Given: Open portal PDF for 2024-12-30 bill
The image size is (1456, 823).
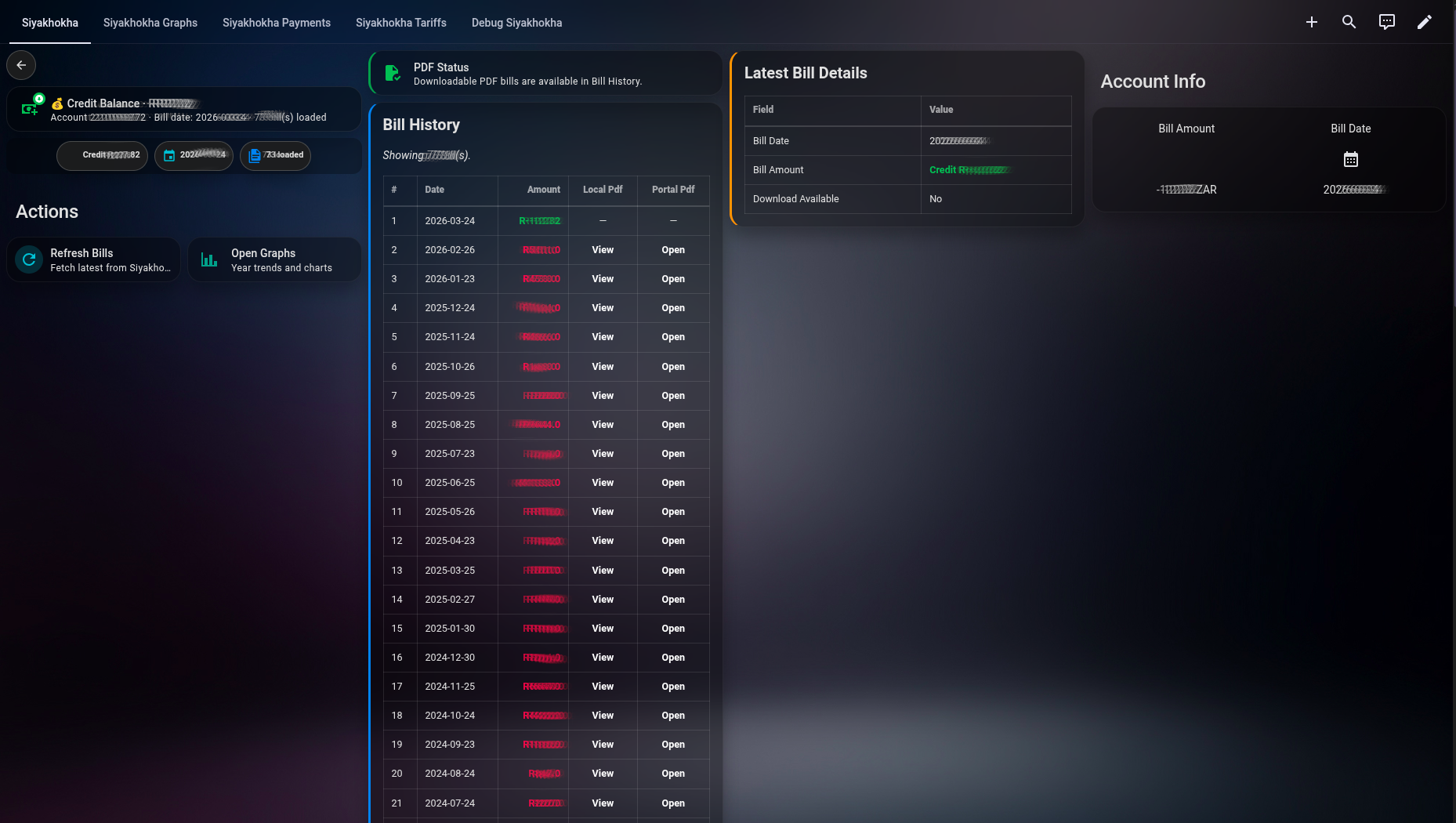Looking at the screenshot, I should [673, 658].
